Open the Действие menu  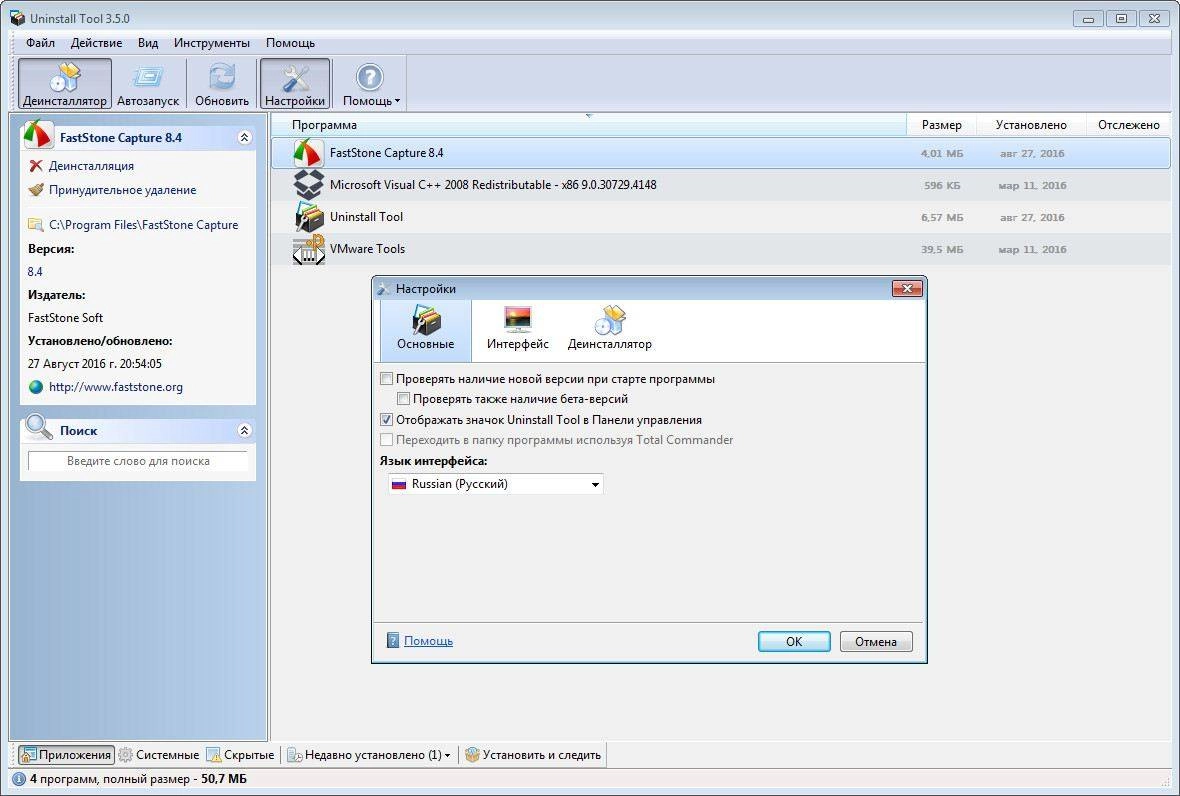click(x=96, y=43)
